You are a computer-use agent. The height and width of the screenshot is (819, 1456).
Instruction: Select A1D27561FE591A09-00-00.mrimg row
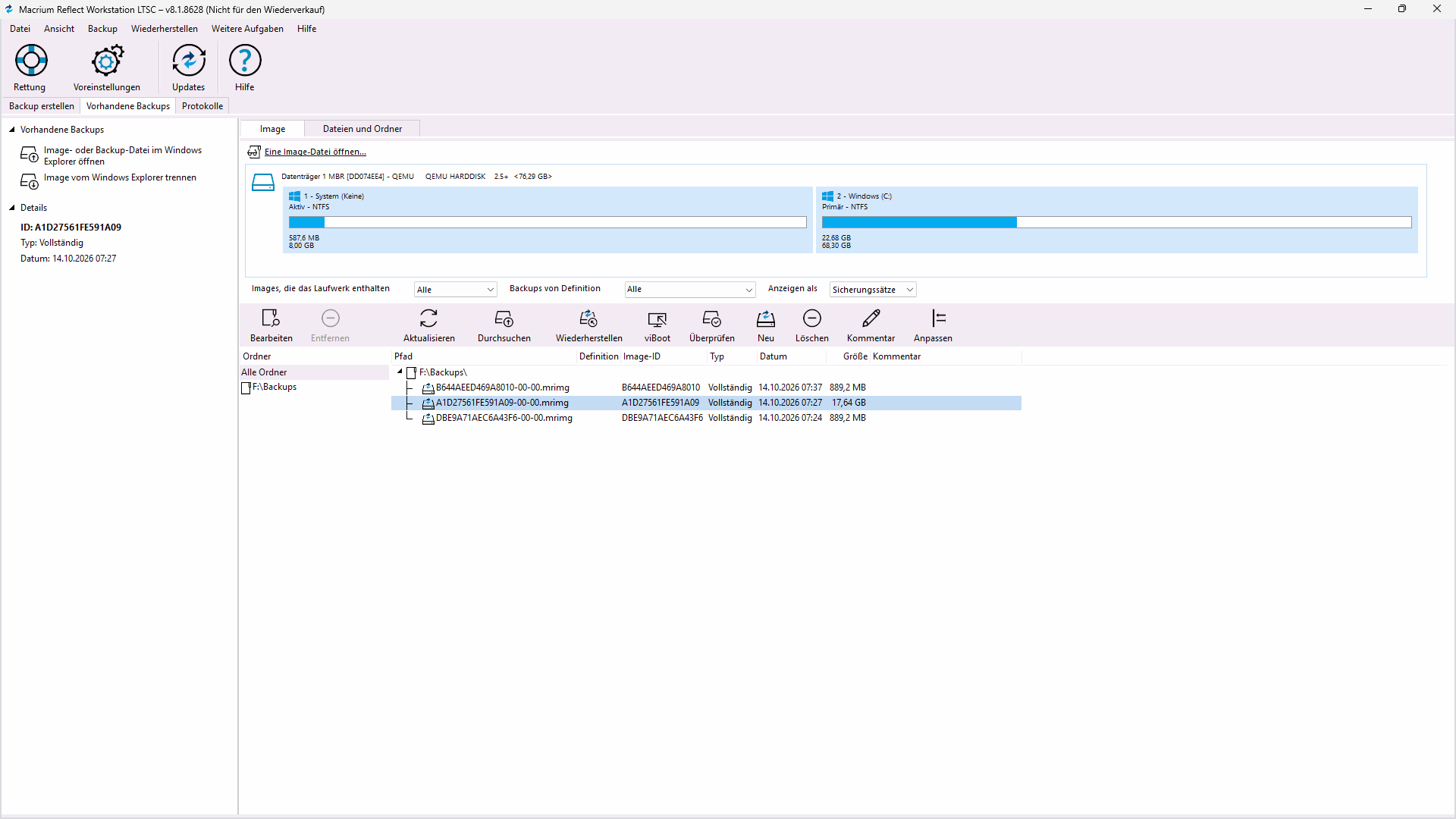coord(706,403)
